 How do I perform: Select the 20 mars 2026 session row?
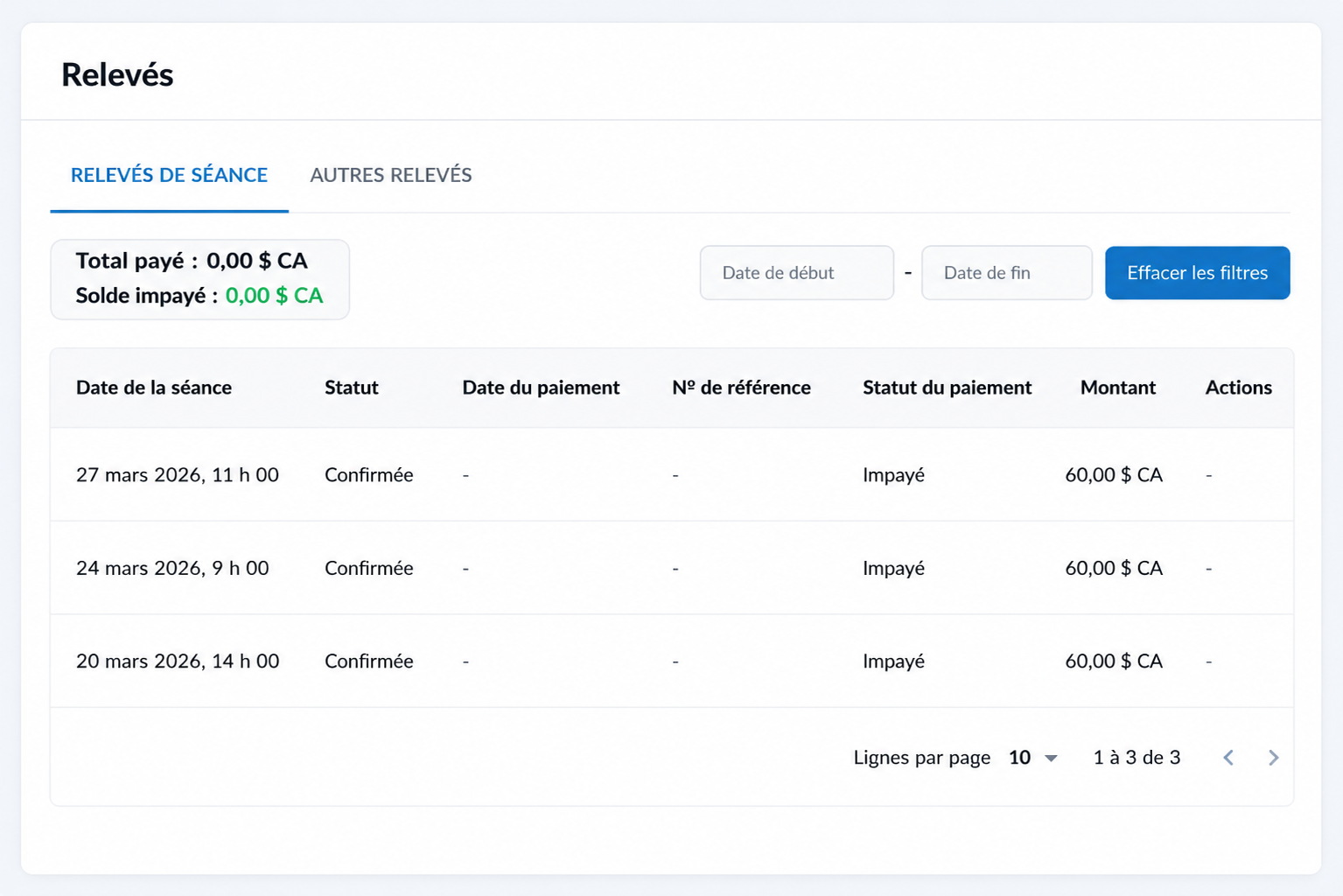(x=672, y=661)
